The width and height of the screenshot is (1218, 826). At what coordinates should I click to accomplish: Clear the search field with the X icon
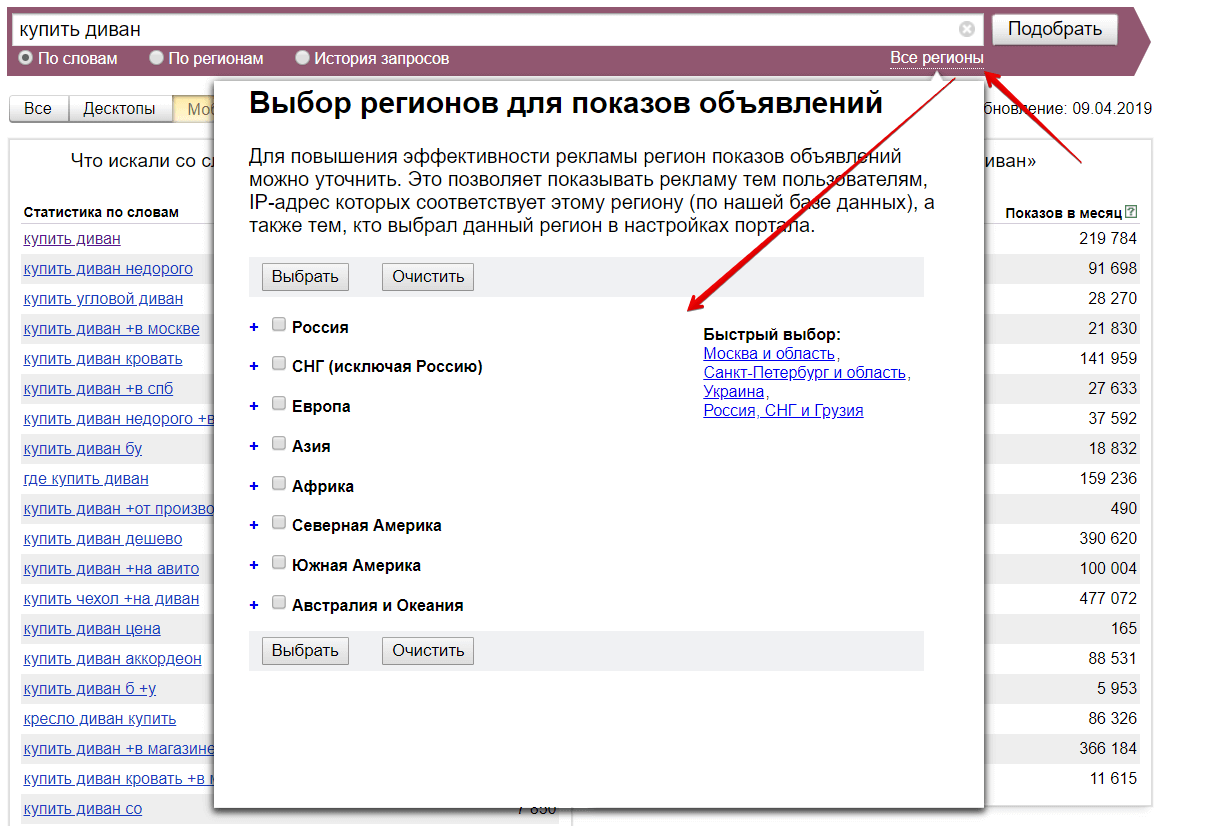[x=966, y=29]
